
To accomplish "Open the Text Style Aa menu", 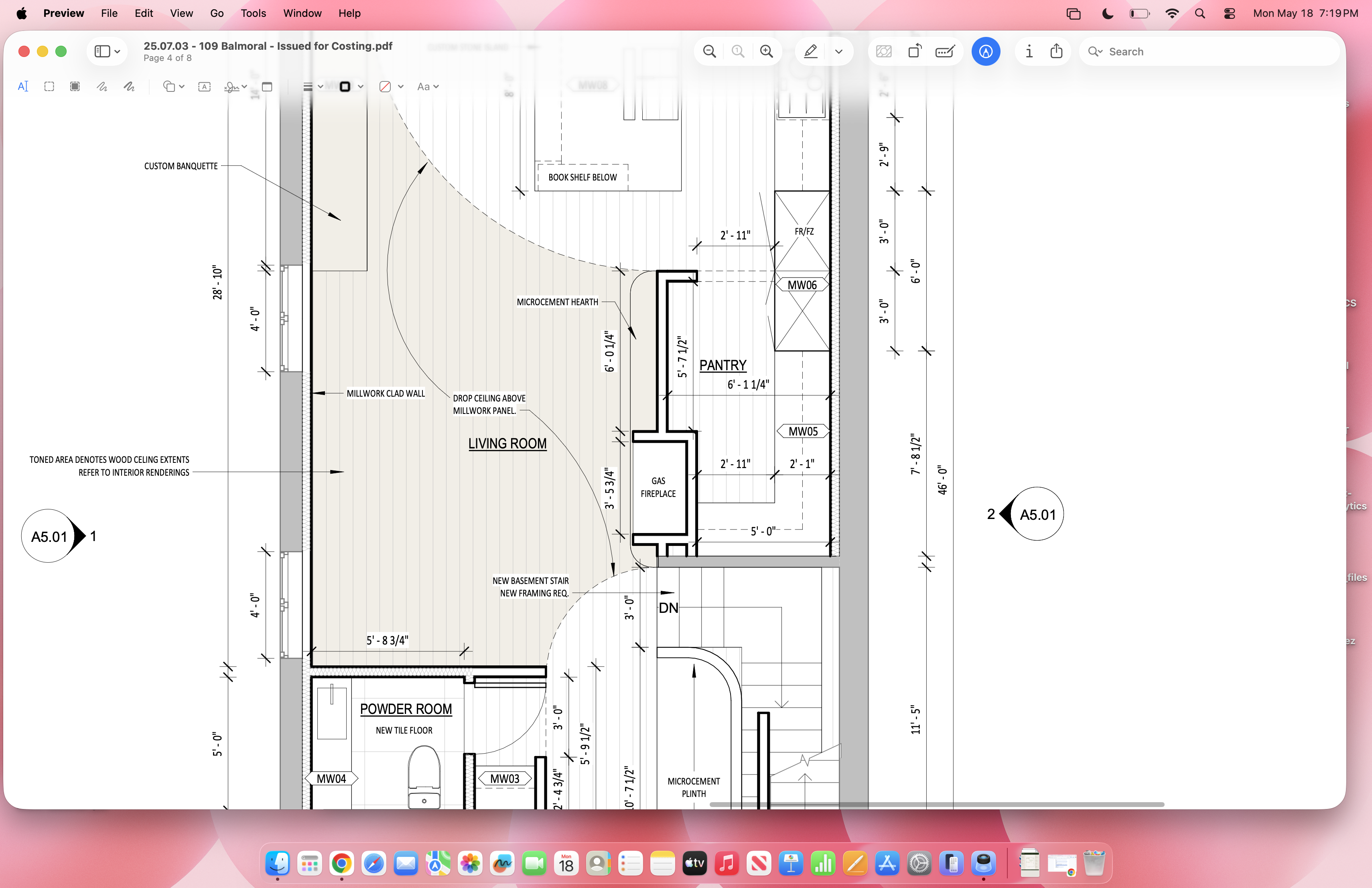I will (x=428, y=87).
